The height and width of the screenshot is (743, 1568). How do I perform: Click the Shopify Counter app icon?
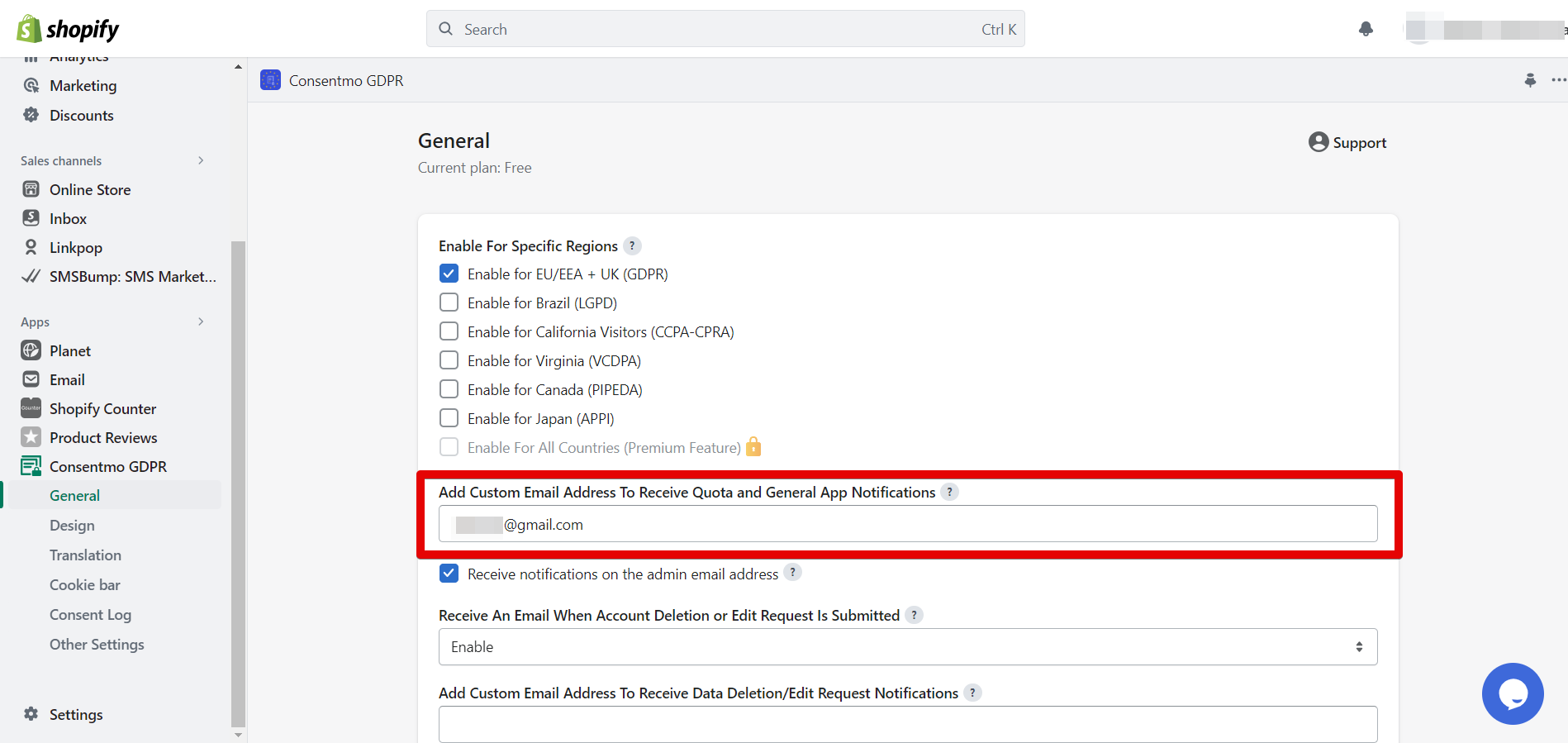click(31, 408)
